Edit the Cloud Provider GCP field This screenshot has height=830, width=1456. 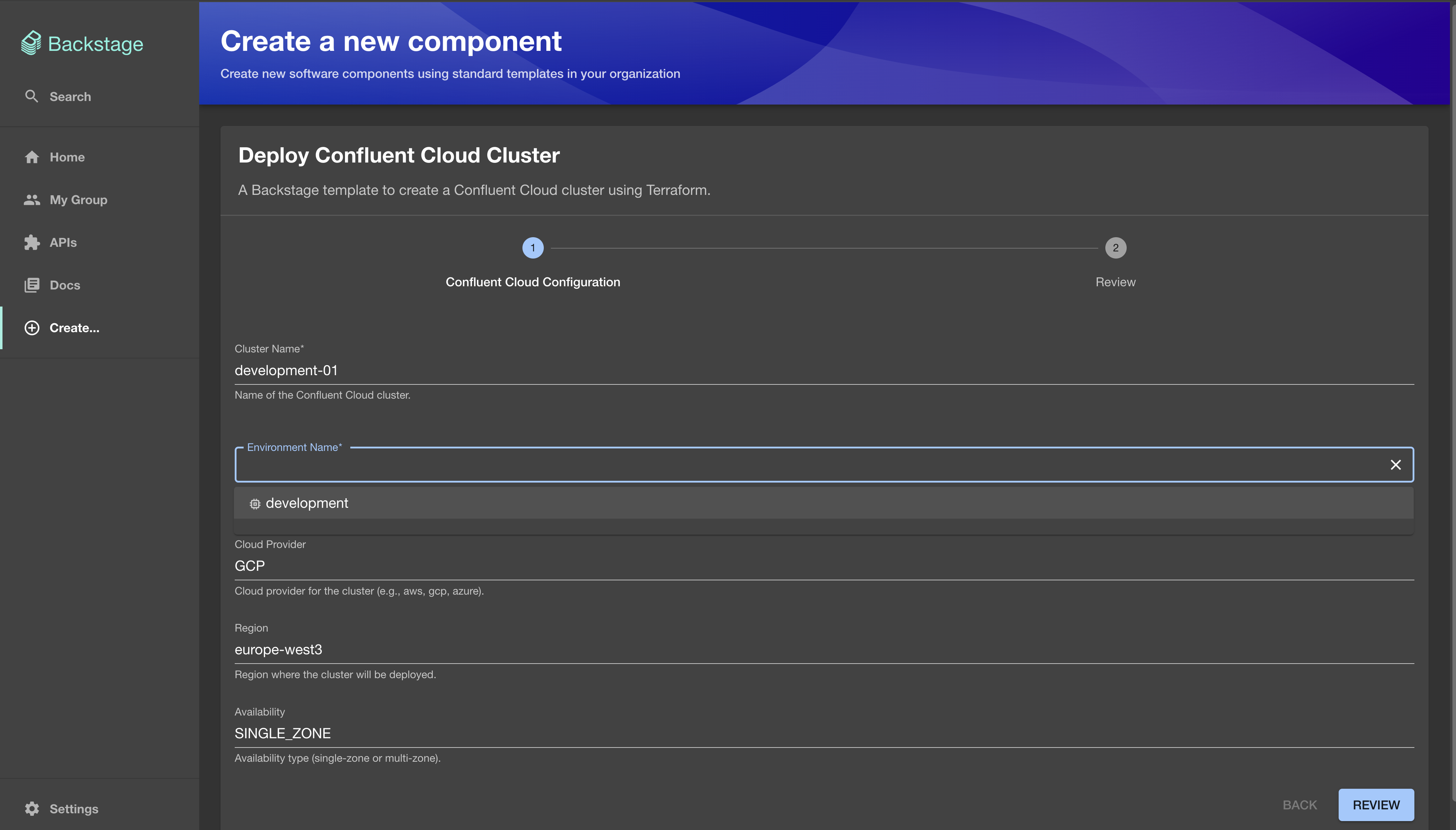[x=824, y=566]
